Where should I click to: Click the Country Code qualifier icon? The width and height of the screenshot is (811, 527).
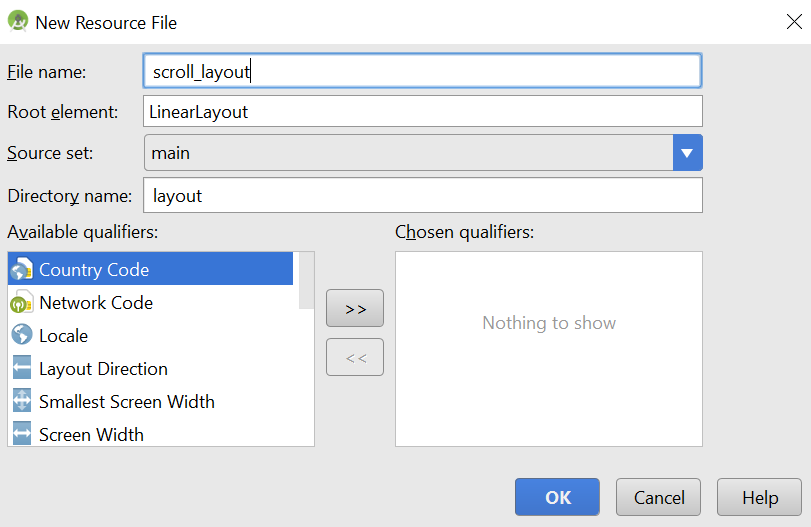point(22,269)
